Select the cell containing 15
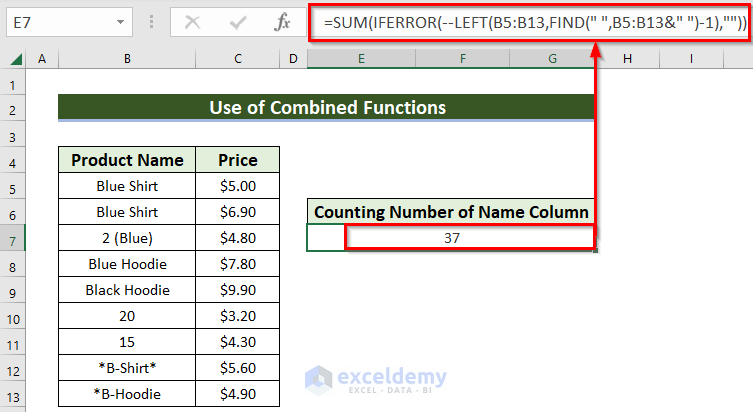The height and width of the screenshot is (412, 753). click(127, 341)
